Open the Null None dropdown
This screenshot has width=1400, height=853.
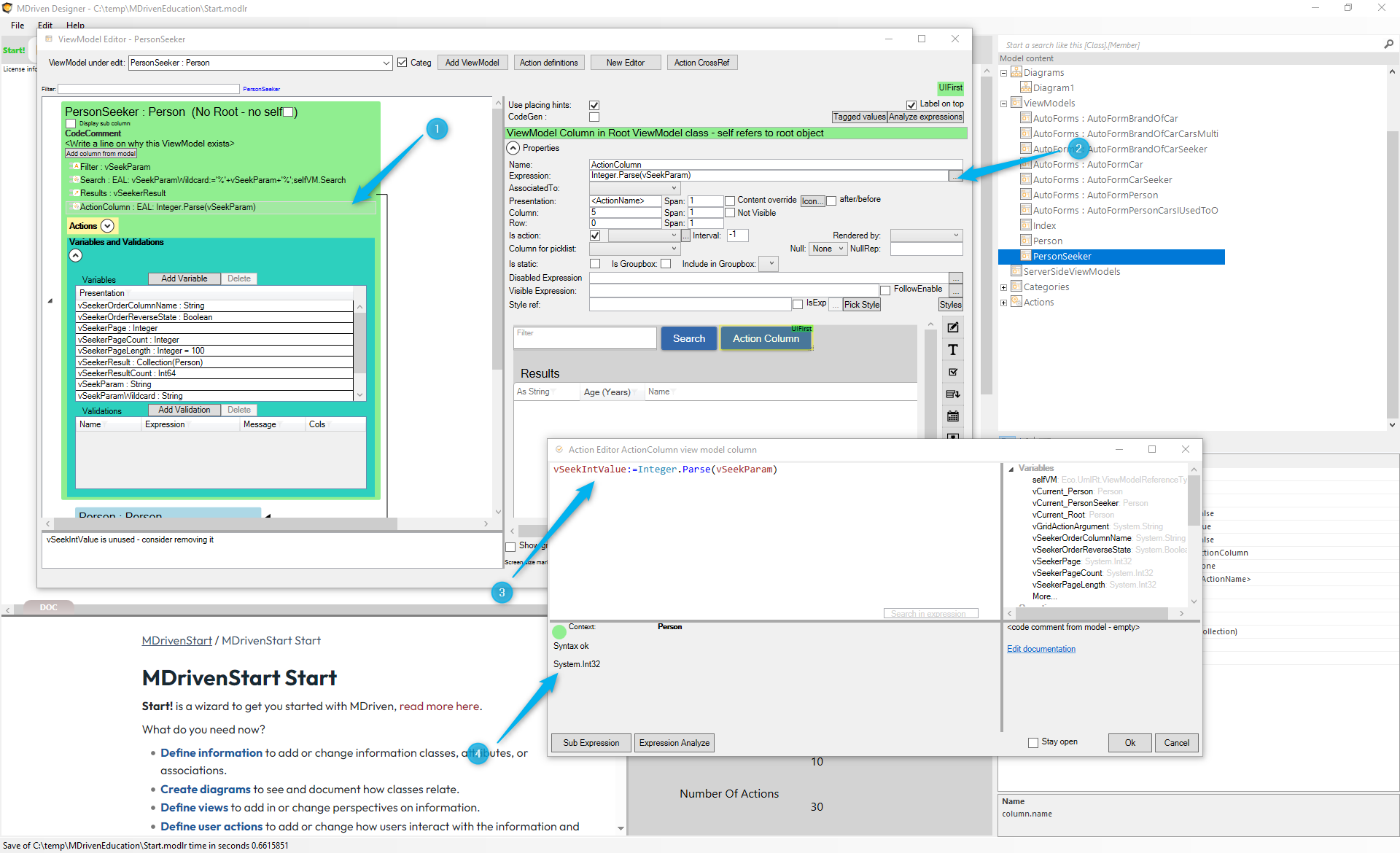(x=828, y=249)
